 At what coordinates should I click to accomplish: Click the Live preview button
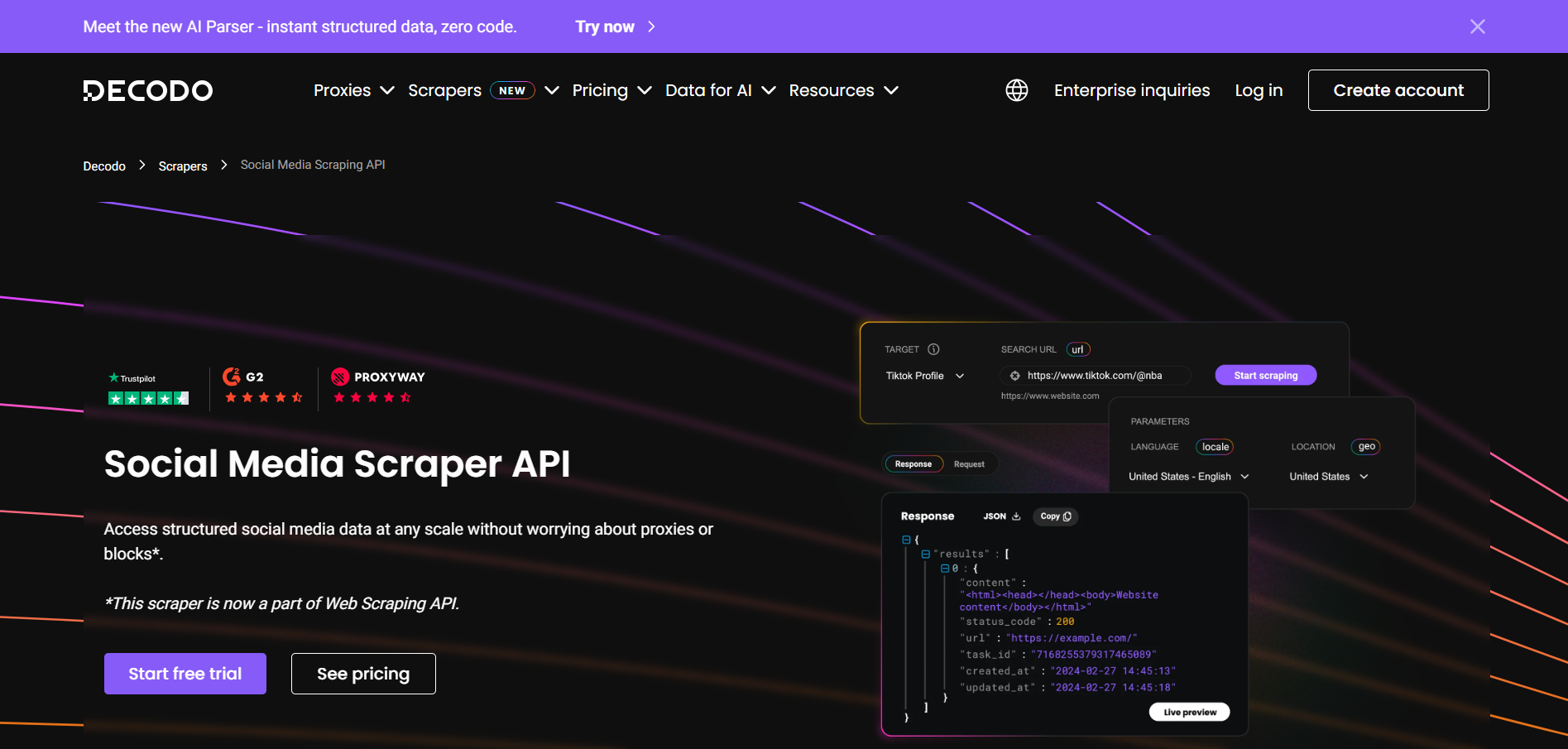1190,713
